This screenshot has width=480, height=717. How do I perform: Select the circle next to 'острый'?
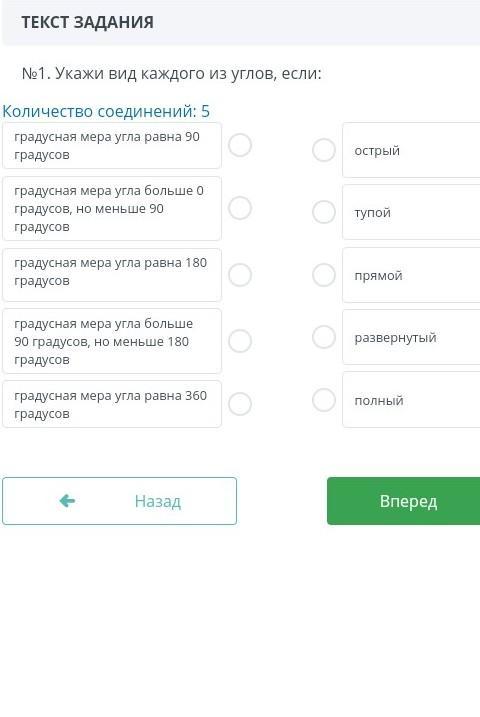point(324,150)
